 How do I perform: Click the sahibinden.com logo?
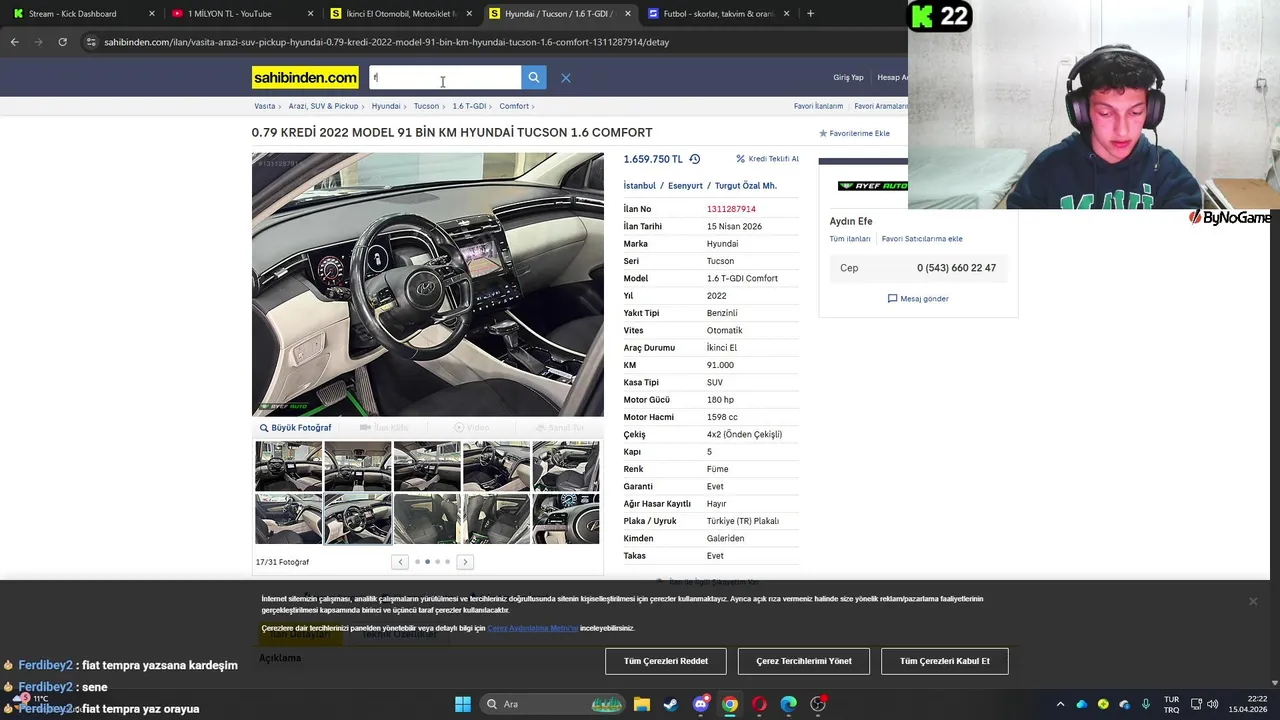pyautogui.click(x=305, y=77)
